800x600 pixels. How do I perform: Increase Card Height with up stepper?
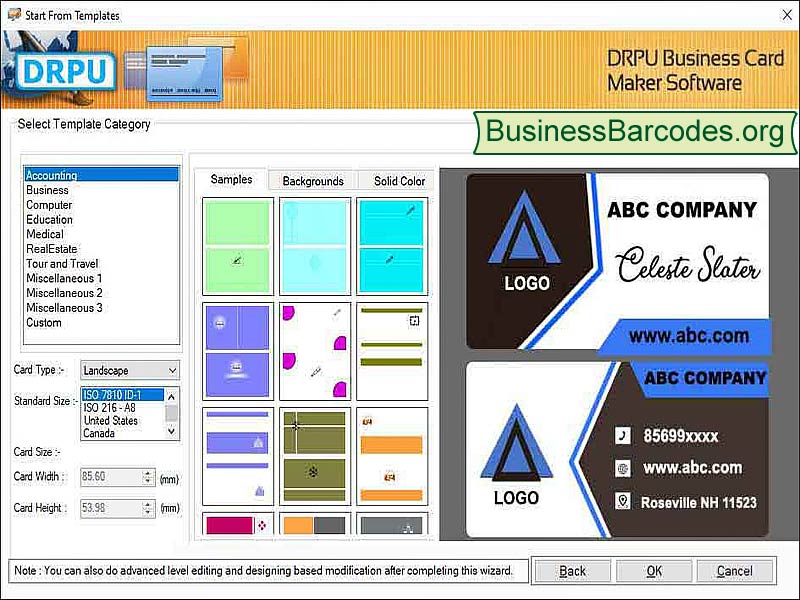148,505
